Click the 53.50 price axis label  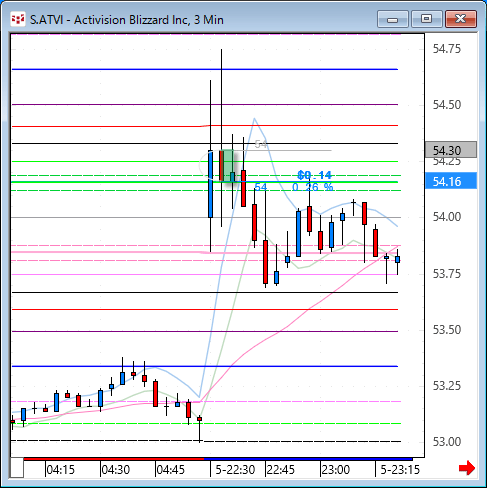[447, 330]
